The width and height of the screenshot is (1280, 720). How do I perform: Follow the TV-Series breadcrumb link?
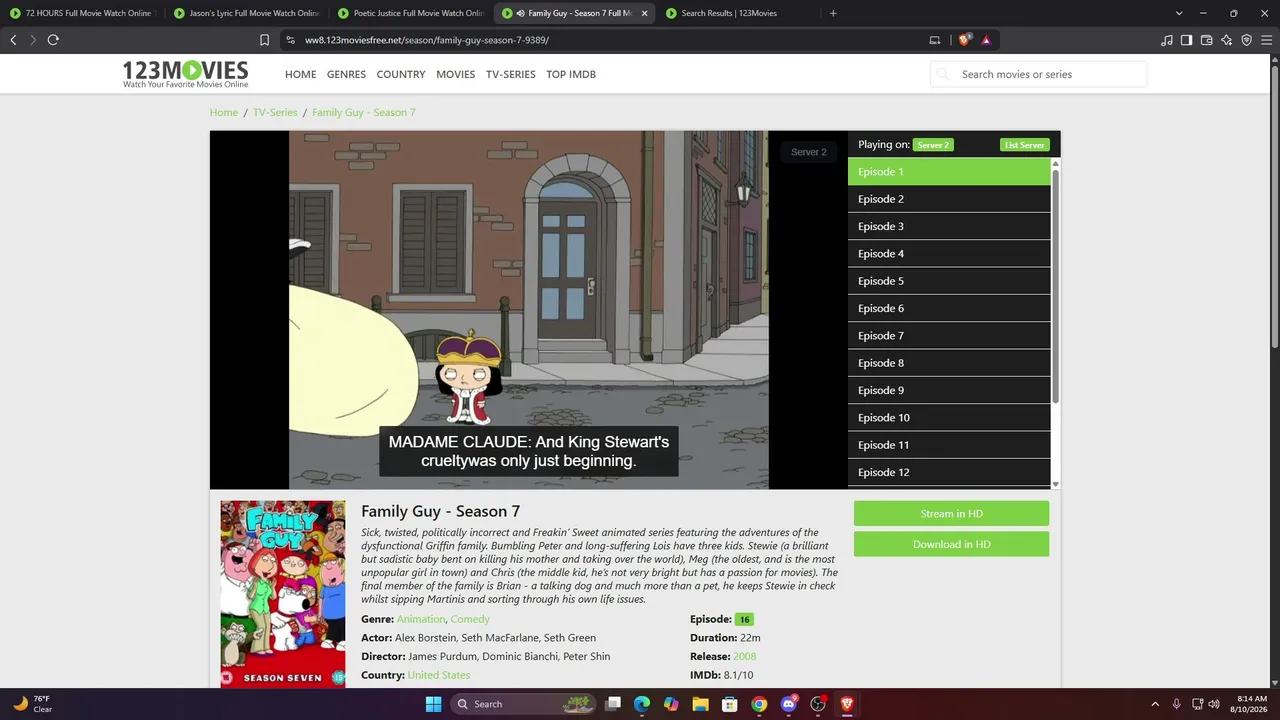click(275, 112)
